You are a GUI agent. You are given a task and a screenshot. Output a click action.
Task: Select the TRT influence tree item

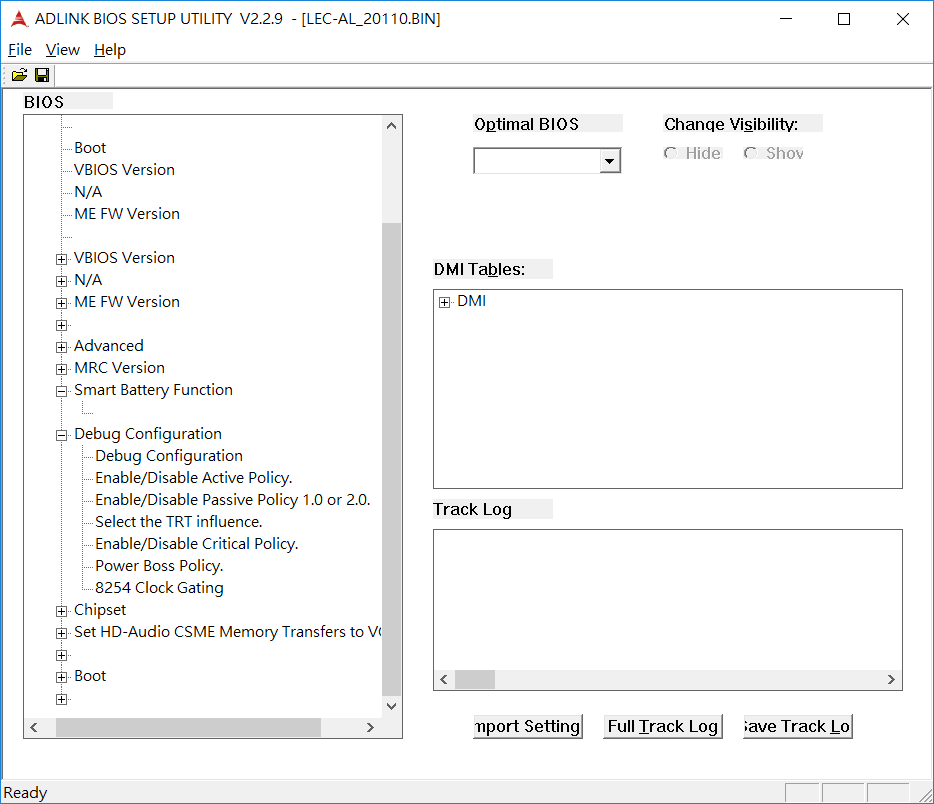click(179, 522)
